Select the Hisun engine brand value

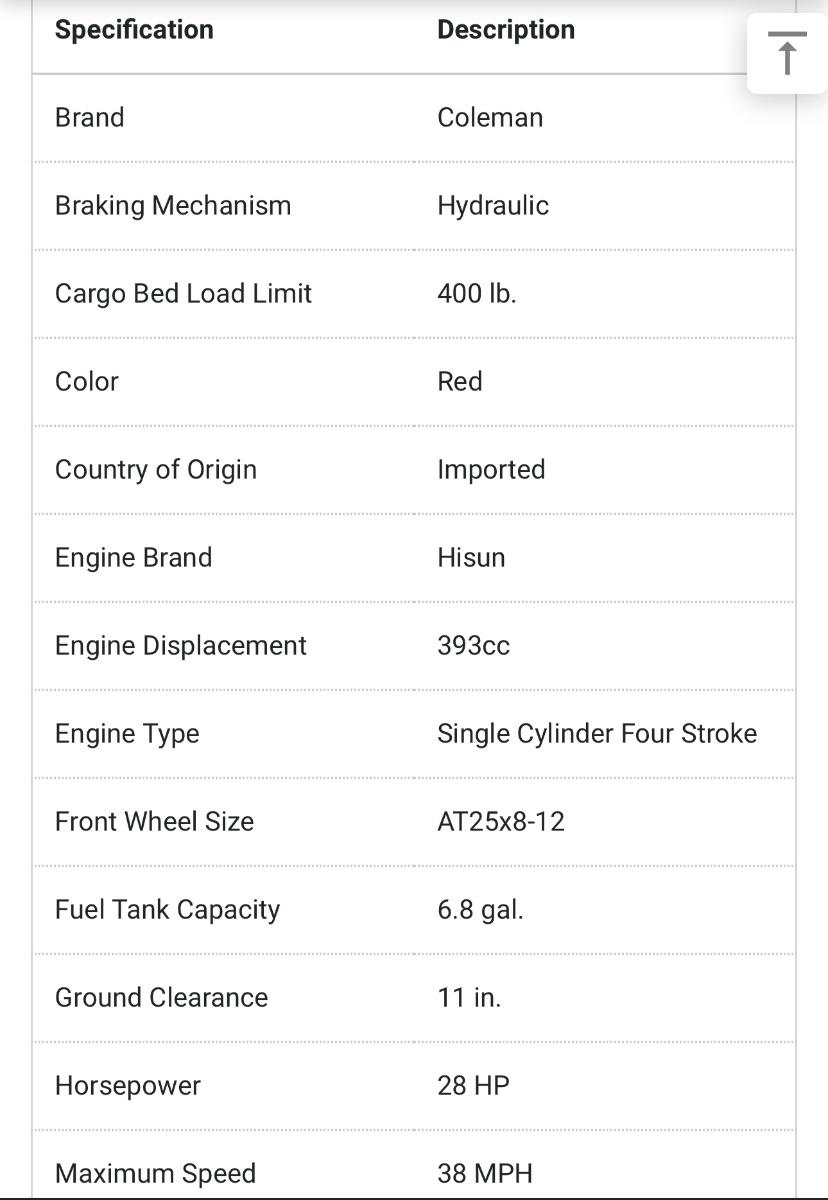(471, 558)
